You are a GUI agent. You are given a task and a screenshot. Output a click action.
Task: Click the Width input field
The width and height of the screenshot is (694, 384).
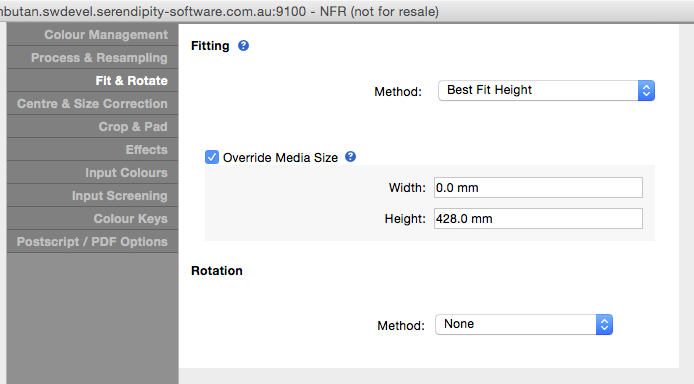tap(538, 188)
